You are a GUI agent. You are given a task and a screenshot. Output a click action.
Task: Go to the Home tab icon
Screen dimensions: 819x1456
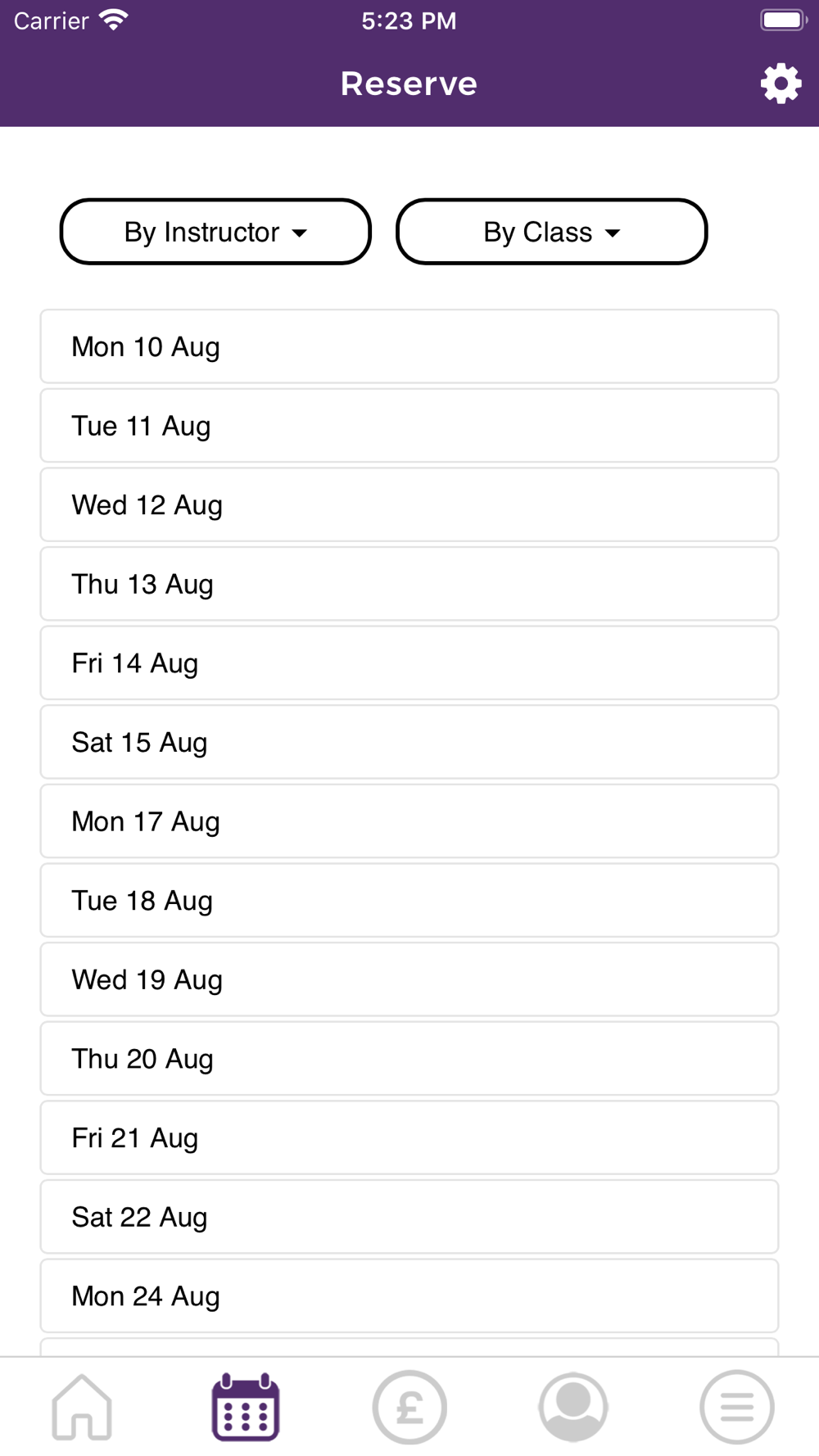pyautogui.click(x=82, y=1407)
